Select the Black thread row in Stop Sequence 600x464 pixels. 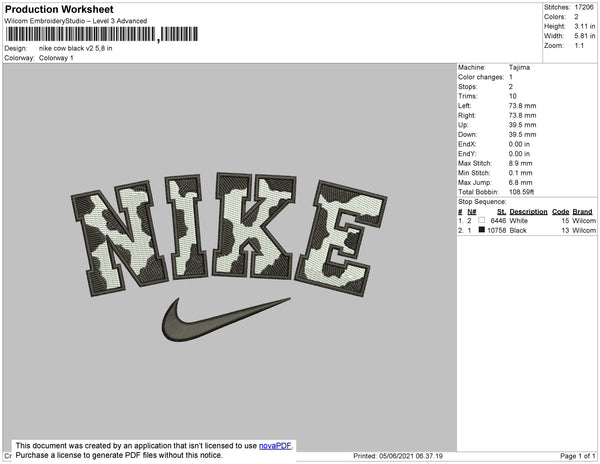pyautogui.click(x=526, y=229)
